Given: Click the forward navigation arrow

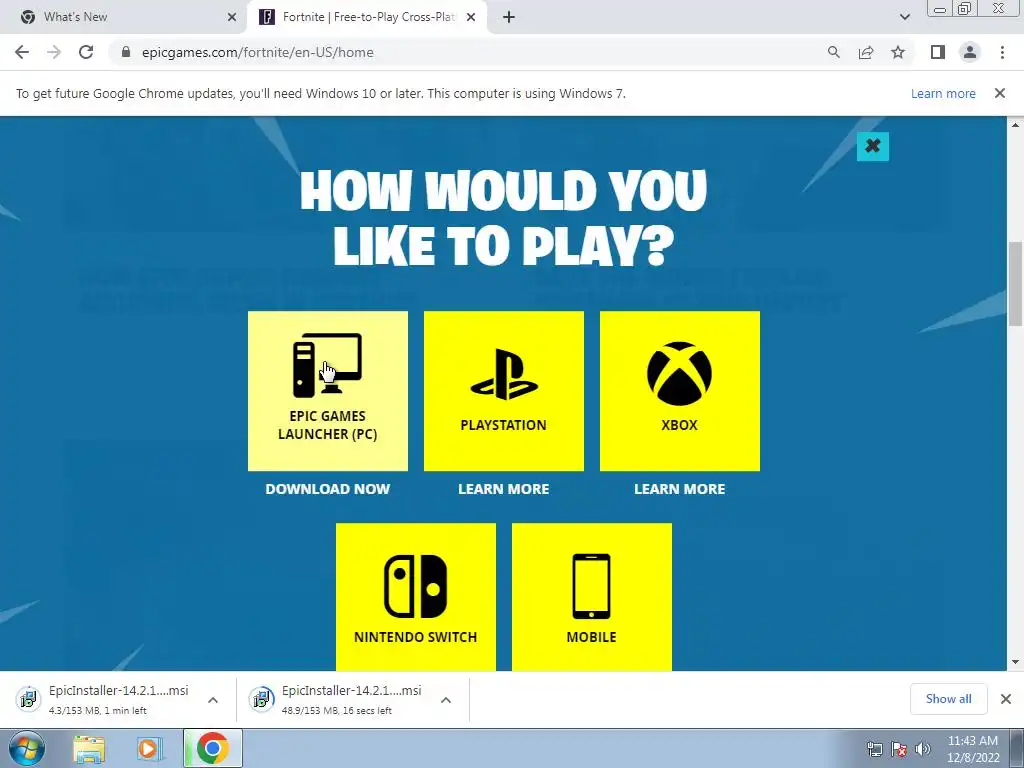Looking at the screenshot, I should (x=54, y=52).
